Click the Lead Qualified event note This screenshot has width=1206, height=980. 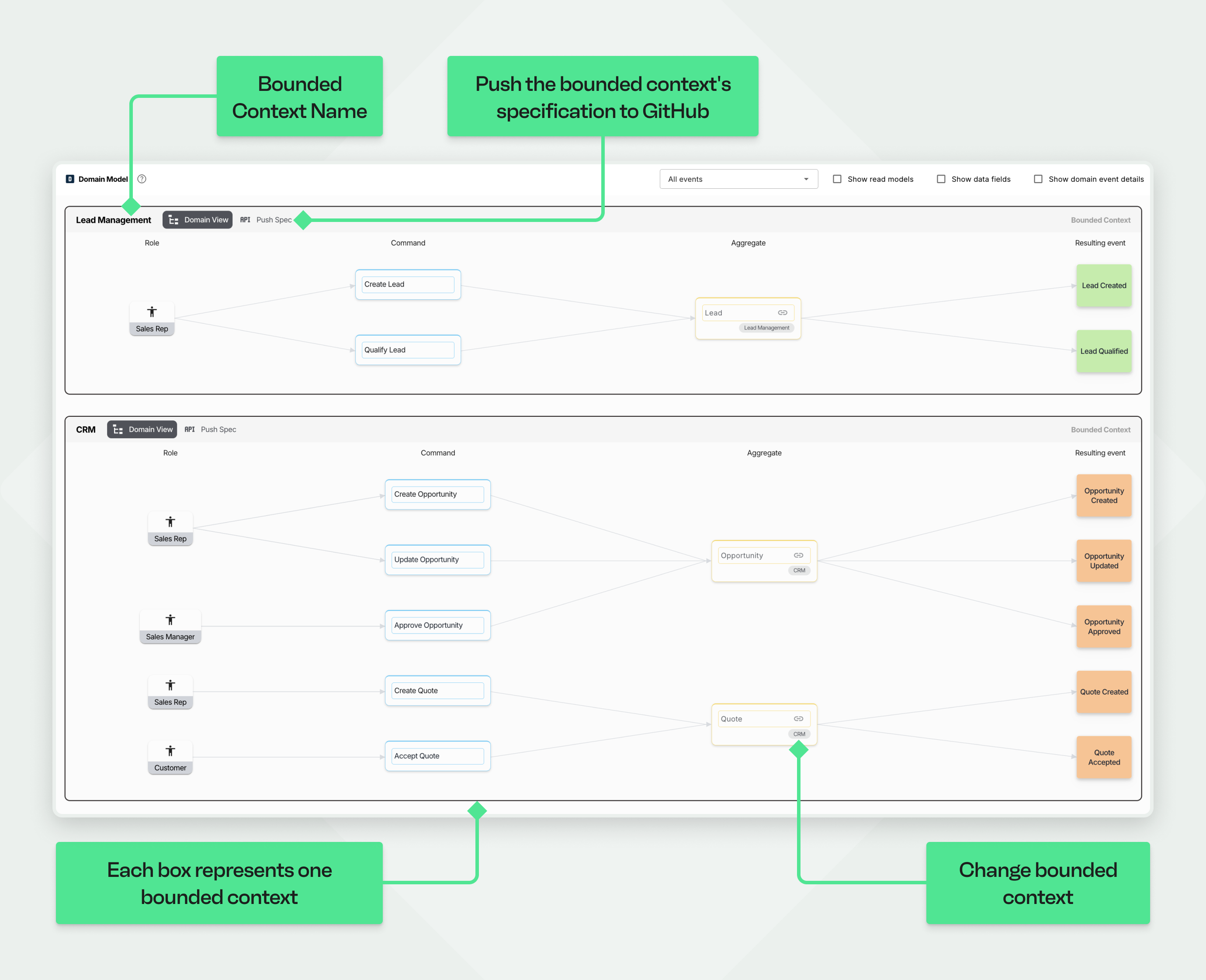point(1104,351)
